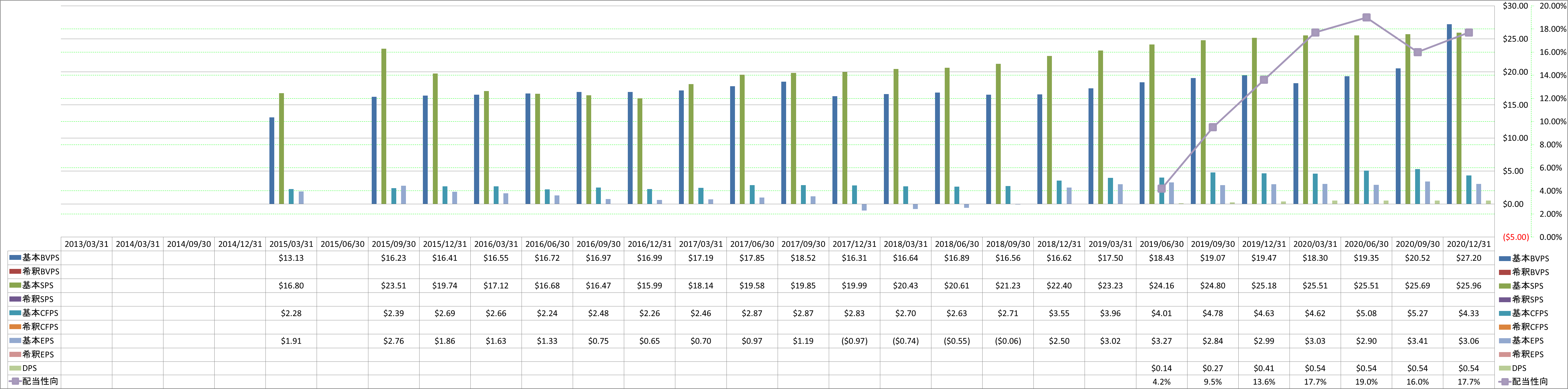Click the ($5.00) red axis label

pyautogui.click(x=1515, y=237)
